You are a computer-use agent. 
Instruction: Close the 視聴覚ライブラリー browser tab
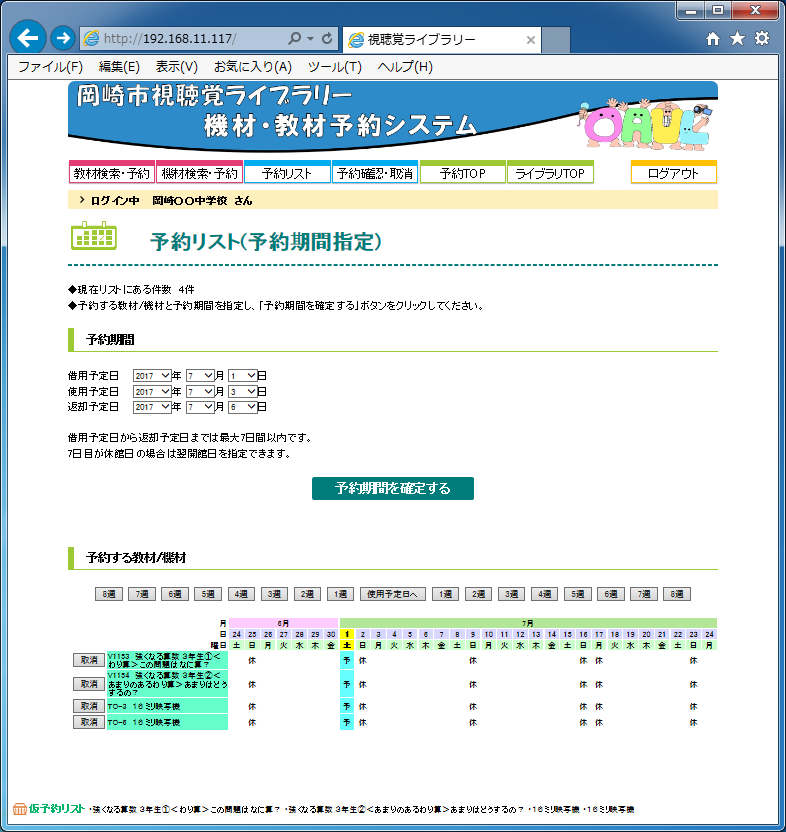pyautogui.click(x=531, y=40)
